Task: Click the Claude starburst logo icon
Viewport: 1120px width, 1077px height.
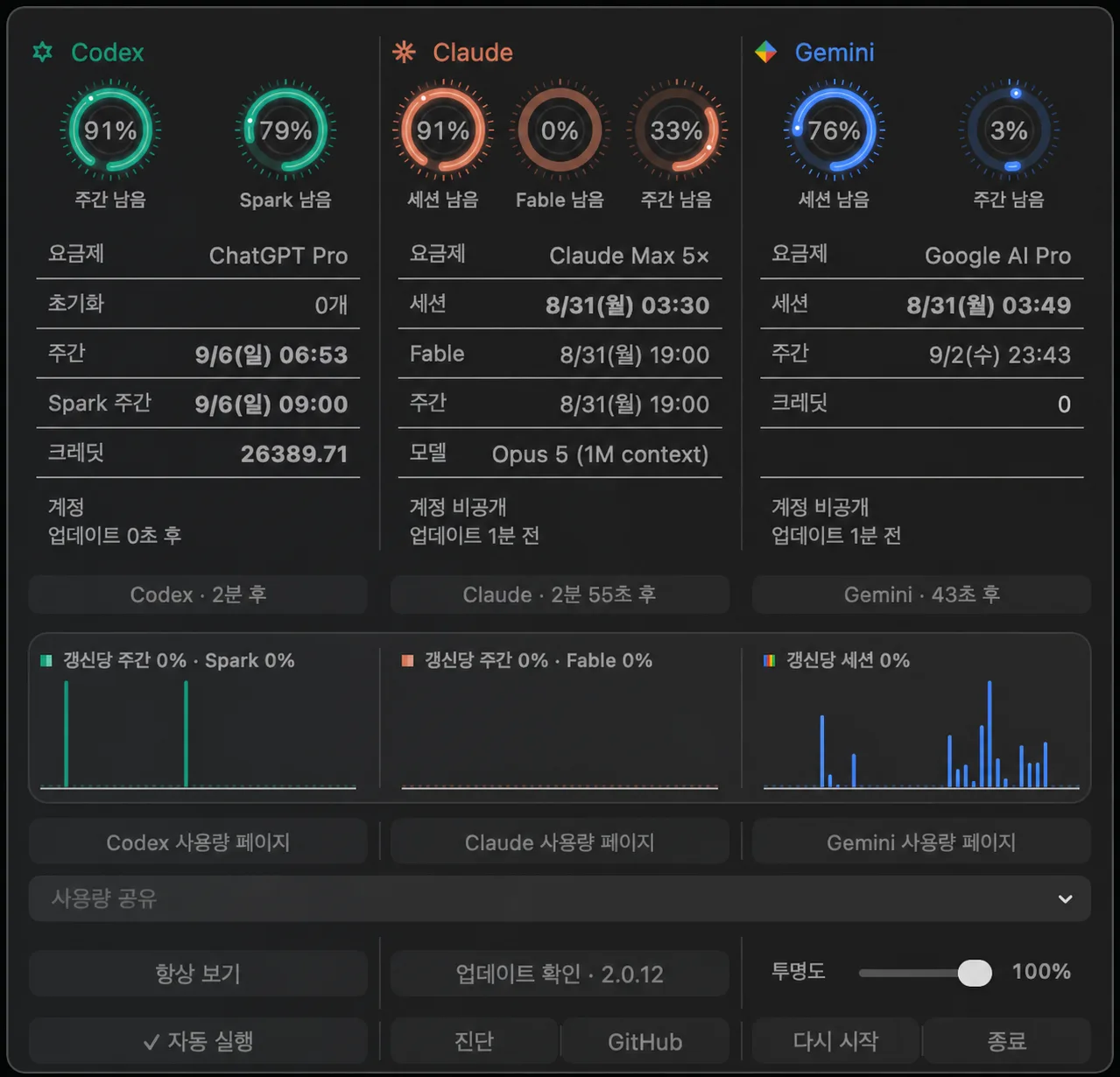Action: [x=404, y=53]
